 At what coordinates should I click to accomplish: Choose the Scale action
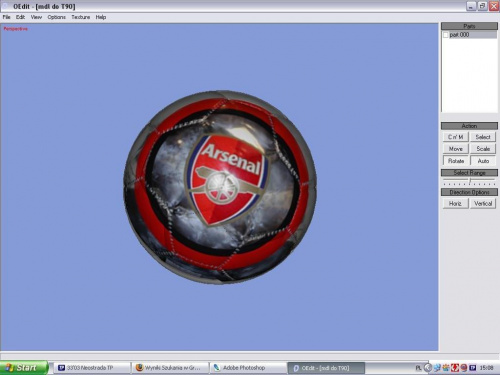click(x=483, y=149)
